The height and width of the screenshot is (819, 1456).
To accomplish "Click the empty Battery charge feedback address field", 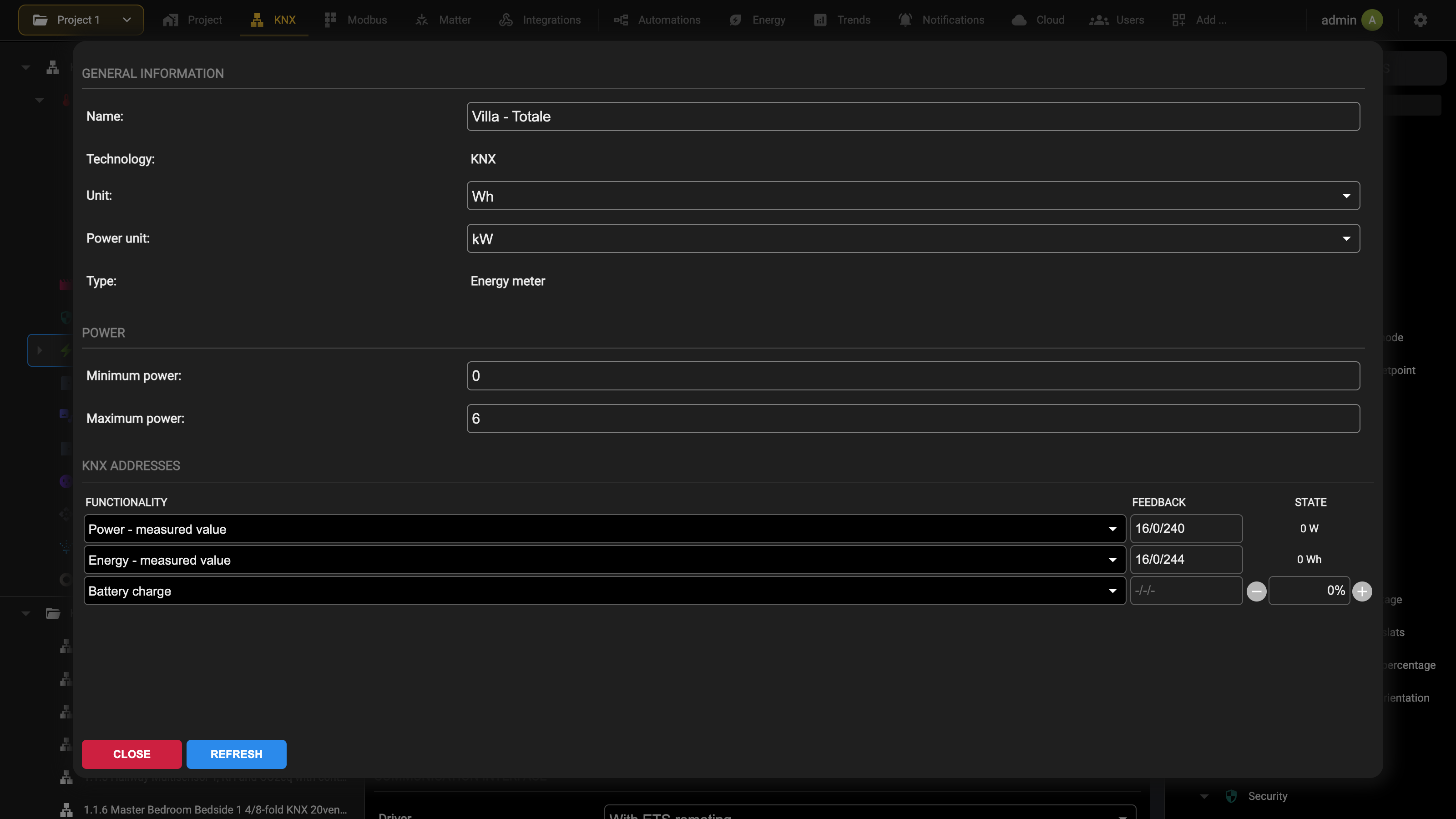I will [x=1186, y=591].
